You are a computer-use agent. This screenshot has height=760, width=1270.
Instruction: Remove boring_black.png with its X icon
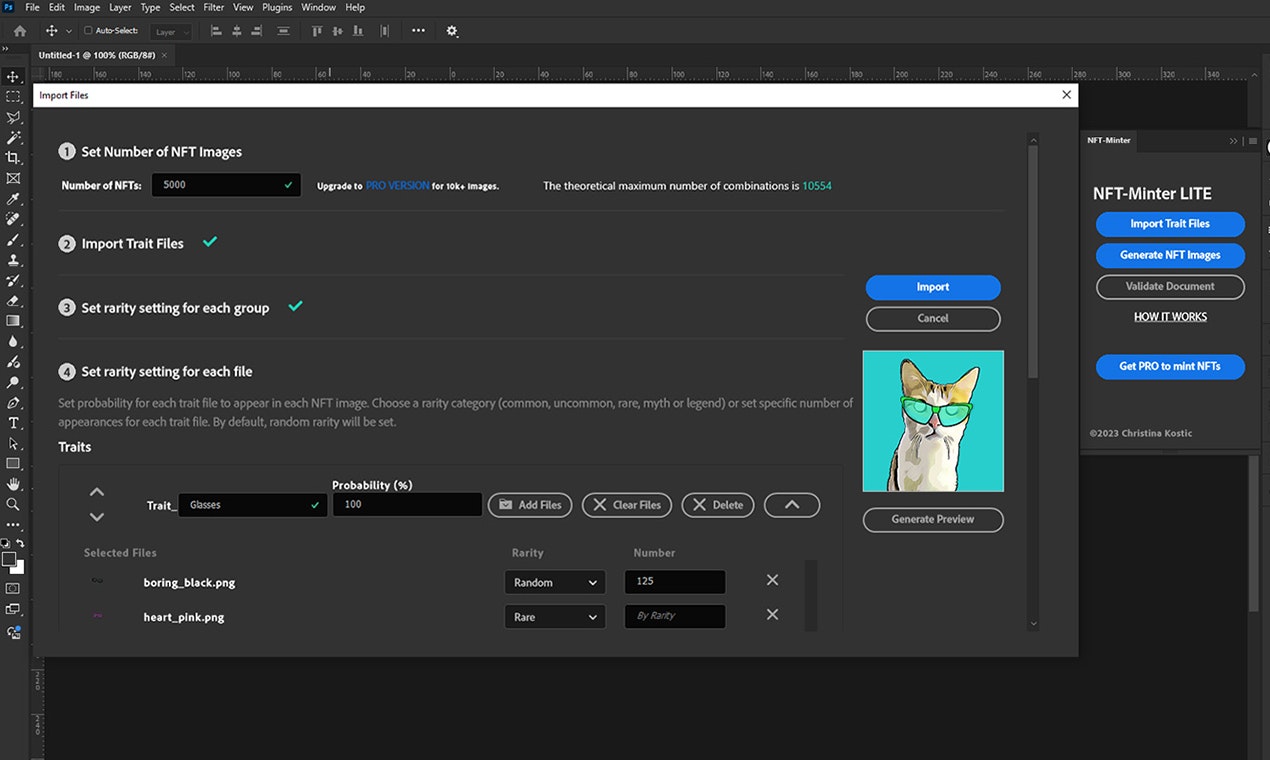(x=772, y=580)
